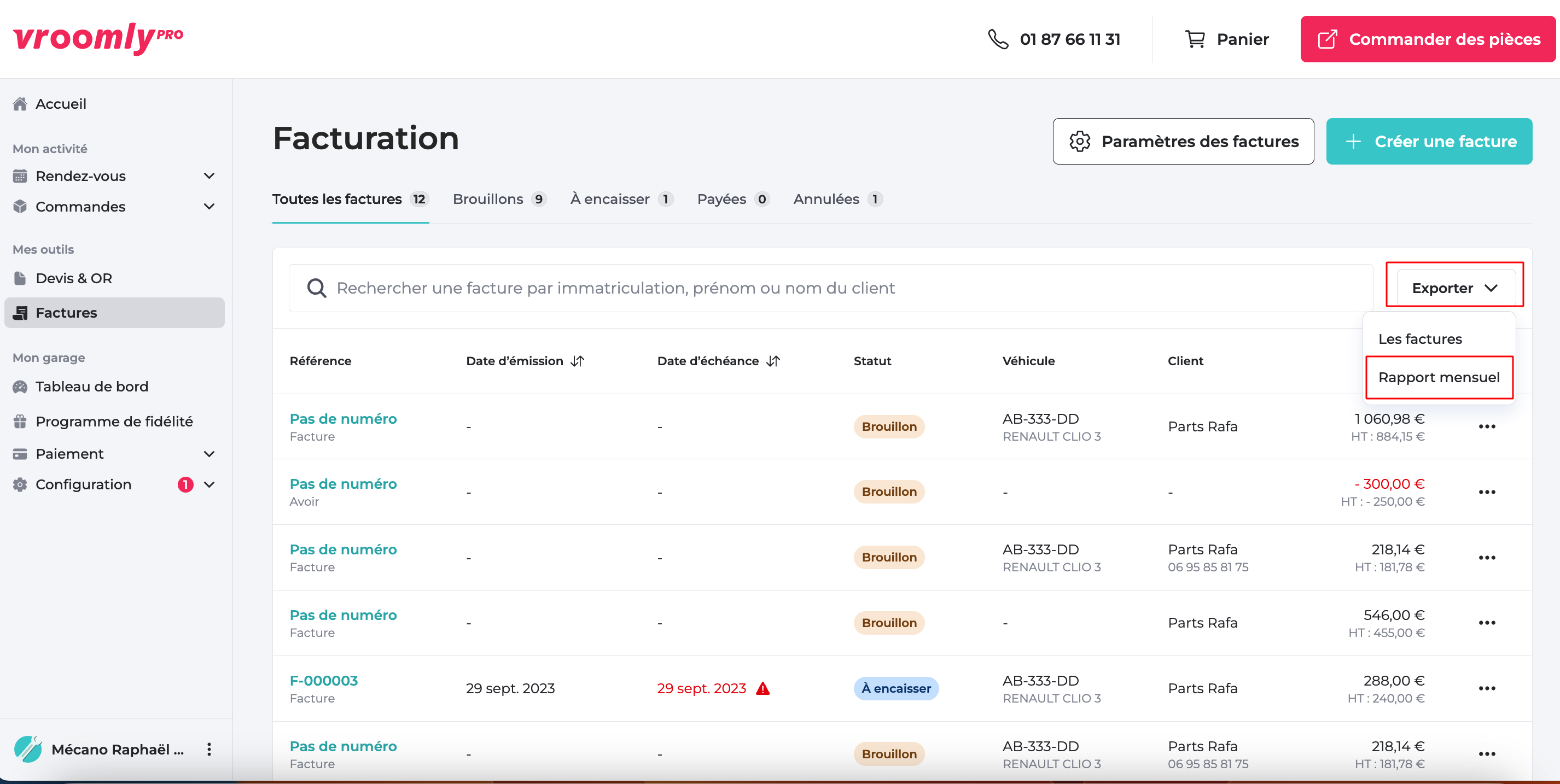
Task: Open the Programme de fidélité gift icon
Action: pos(20,422)
